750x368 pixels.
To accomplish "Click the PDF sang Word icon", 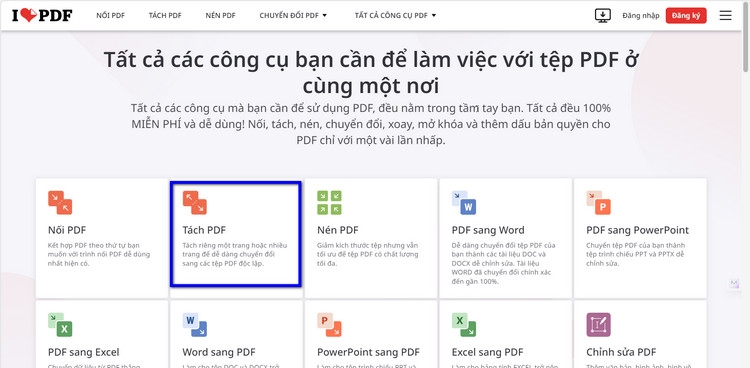I will point(464,202).
